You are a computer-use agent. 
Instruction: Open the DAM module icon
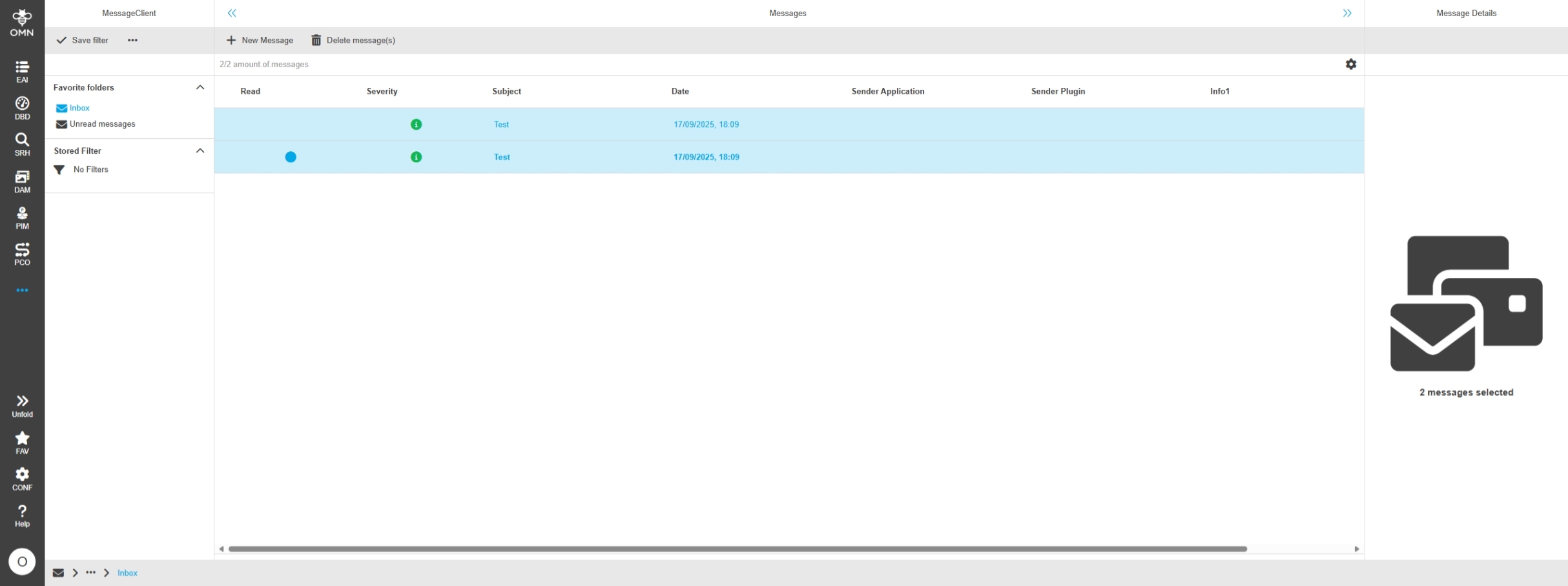pos(22,181)
